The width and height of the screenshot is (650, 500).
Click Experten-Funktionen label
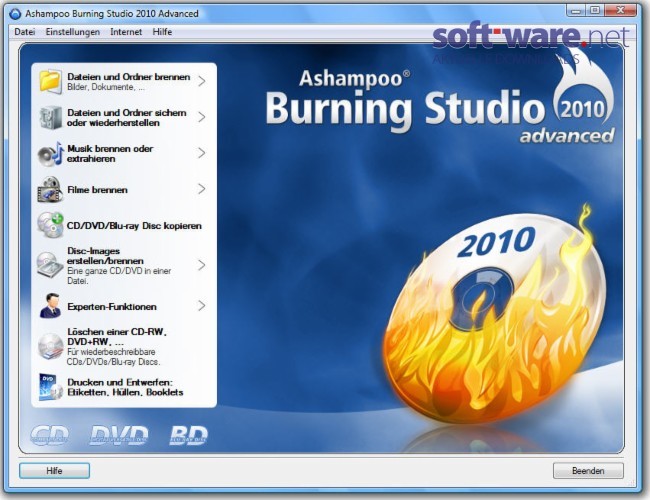pyautogui.click(x=112, y=307)
